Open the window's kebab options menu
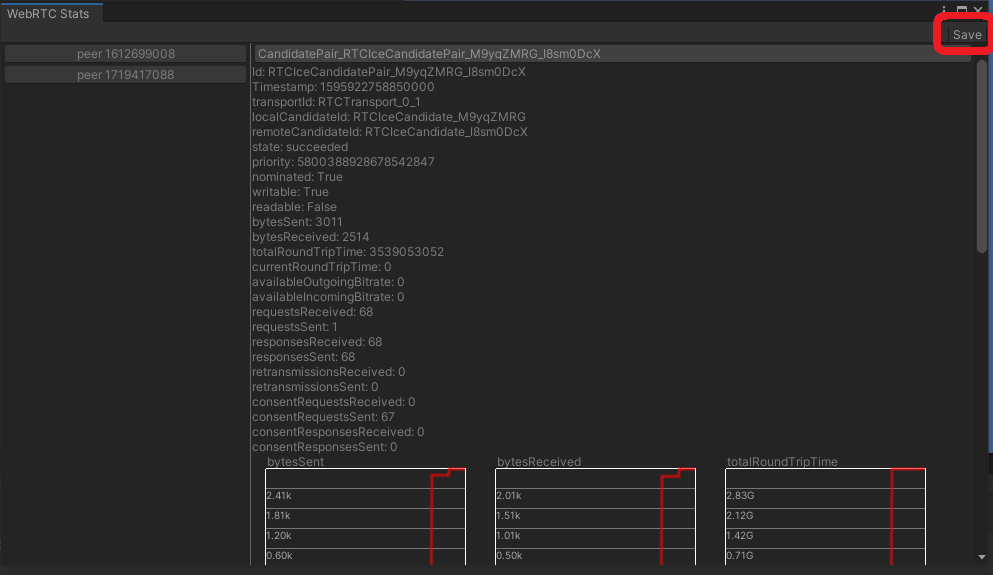 pyautogui.click(x=944, y=11)
